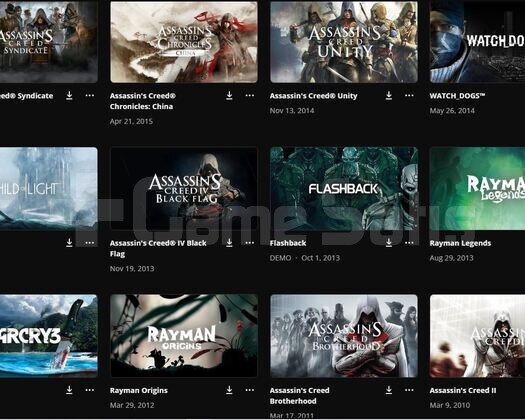Screen dimensions: 525x420
Task: Open the Assassin's Creed Syndicate cover art
Action: click(x=49, y=42)
